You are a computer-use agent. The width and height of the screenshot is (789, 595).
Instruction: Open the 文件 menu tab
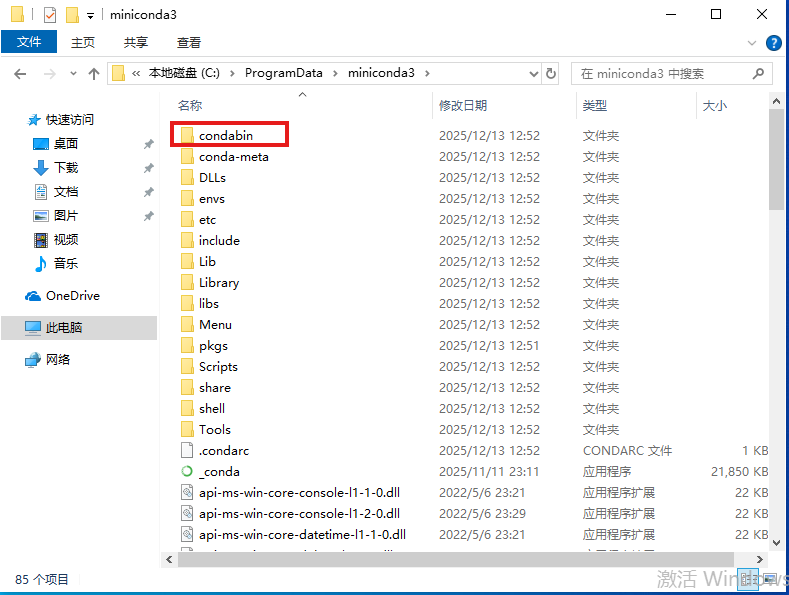[x=29, y=42]
